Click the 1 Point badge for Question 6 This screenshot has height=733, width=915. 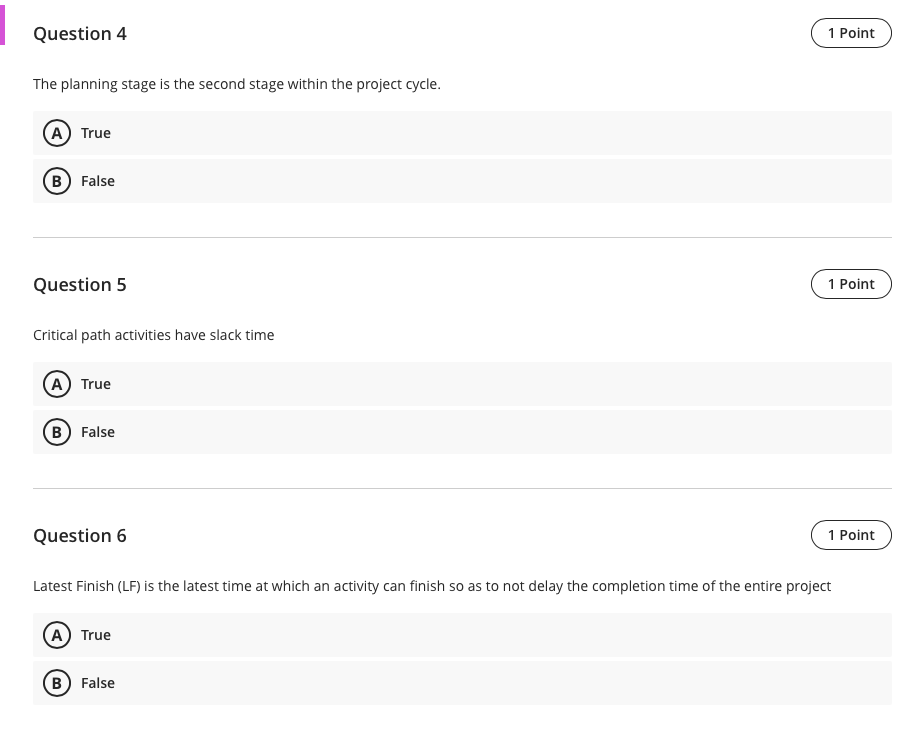pyautogui.click(x=851, y=534)
